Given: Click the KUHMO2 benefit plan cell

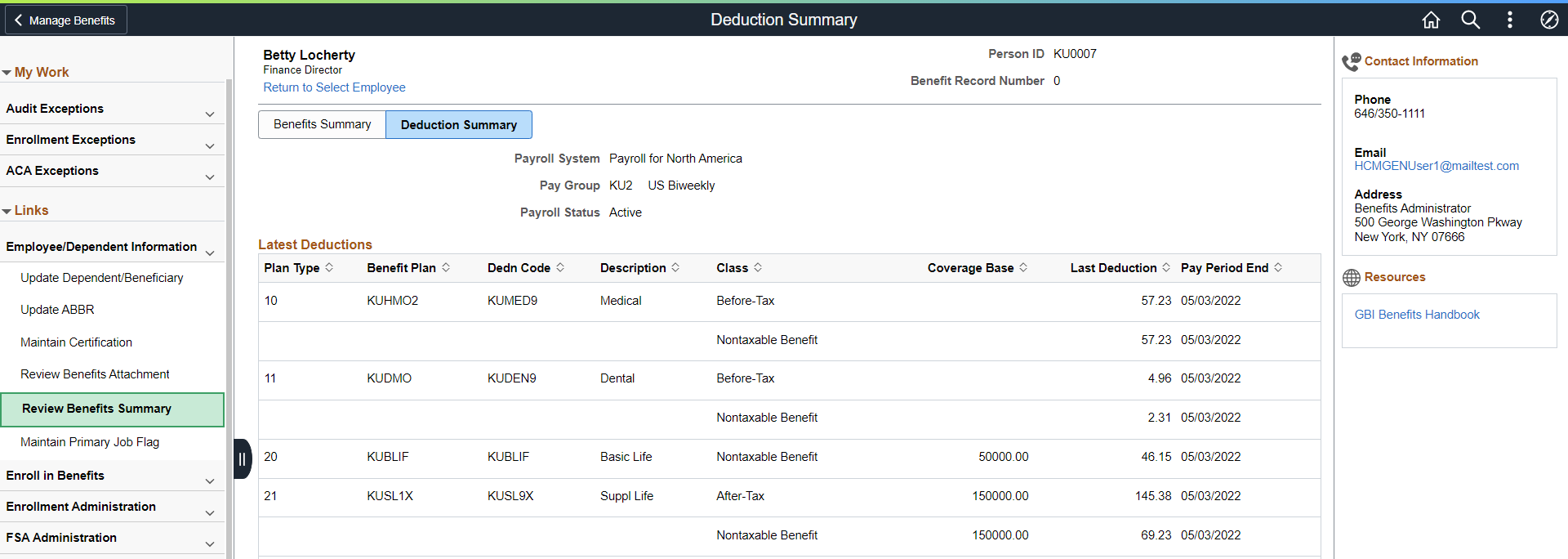Looking at the screenshot, I should pos(393,301).
